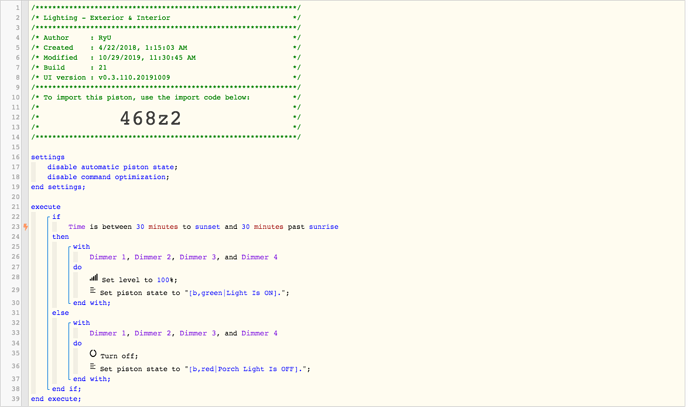
Task: Click the 'end if;' line
Action: [x=66, y=389]
